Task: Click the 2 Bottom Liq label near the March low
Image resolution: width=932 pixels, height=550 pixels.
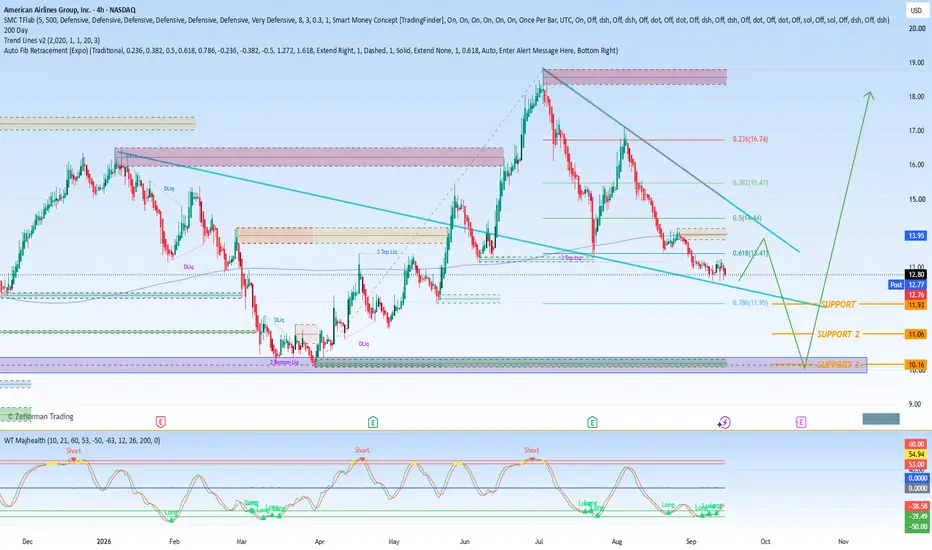Action: [284, 362]
